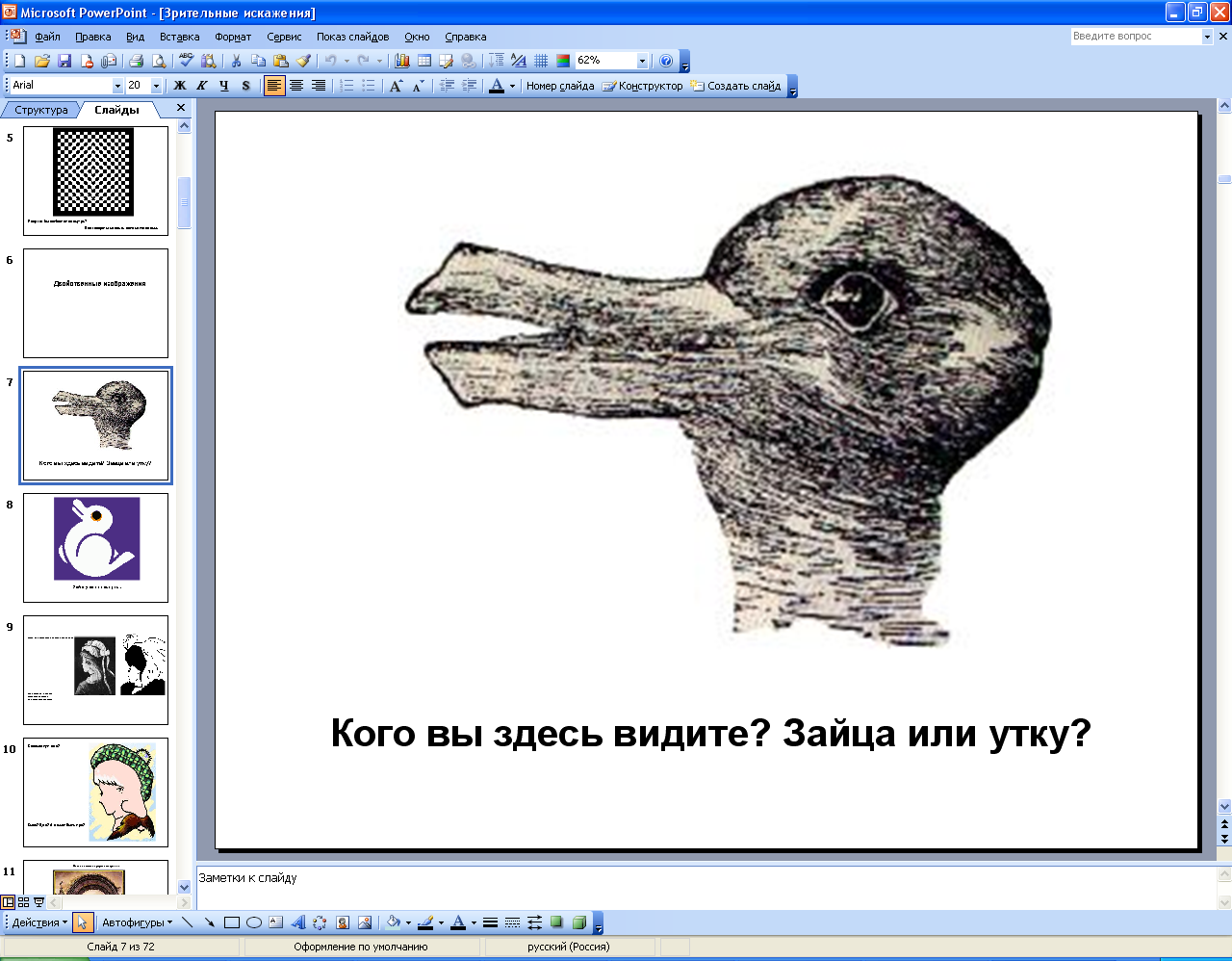This screenshot has height=961, width=1232.
Task: Show the grid on the slide
Action: (x=541, y=61)
